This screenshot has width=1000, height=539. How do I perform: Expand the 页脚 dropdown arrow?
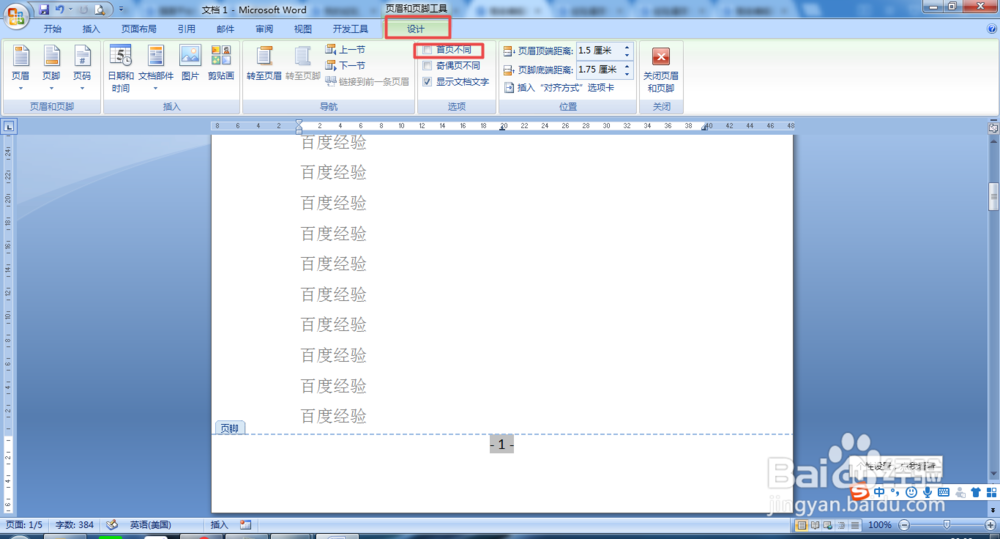click(51, 88)
